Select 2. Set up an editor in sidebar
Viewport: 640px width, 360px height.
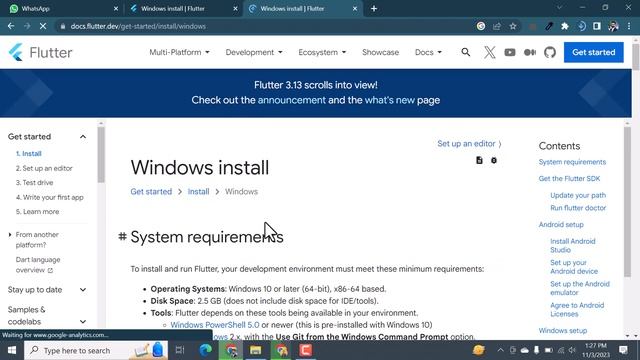click(x=44, y=168)
